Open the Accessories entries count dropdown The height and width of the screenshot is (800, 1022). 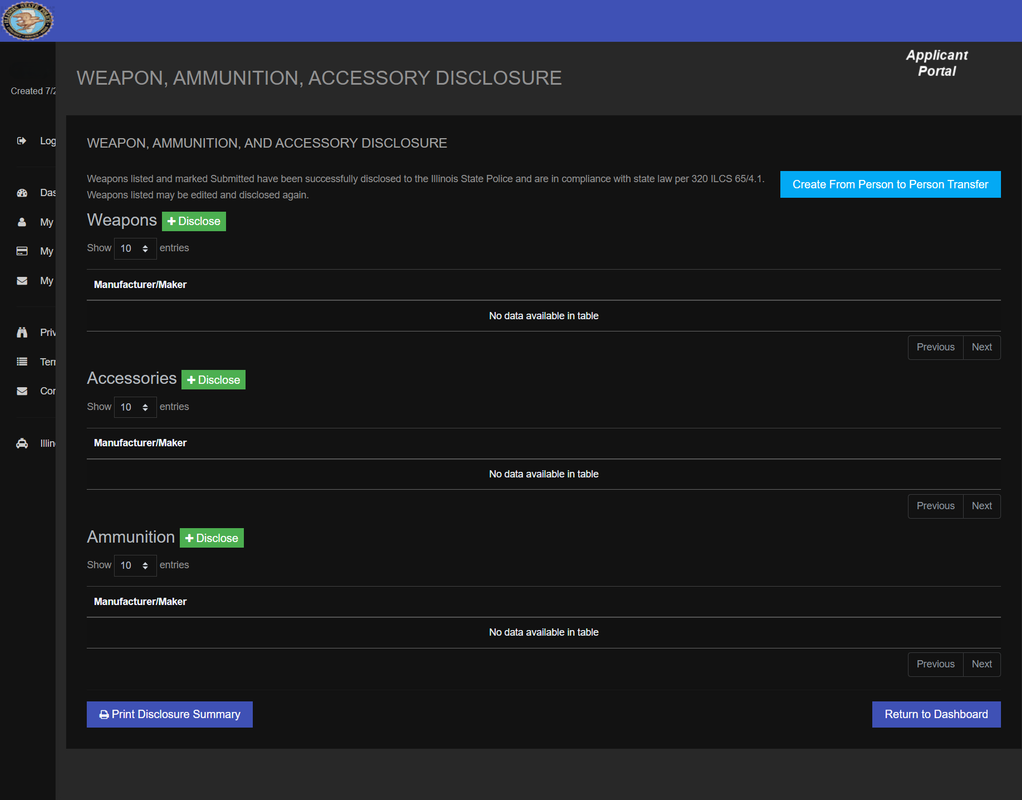135,407
